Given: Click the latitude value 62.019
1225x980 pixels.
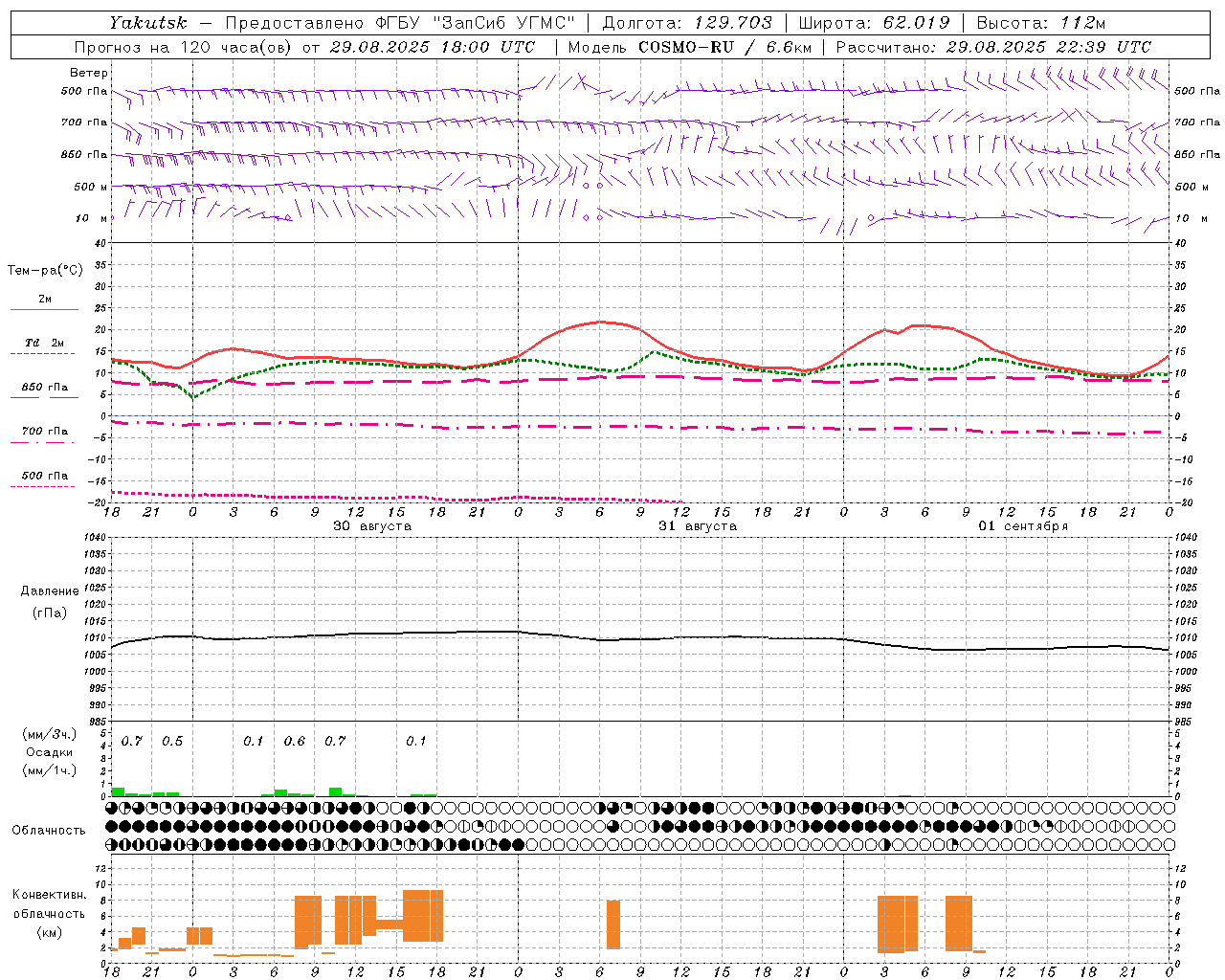Looking at the screenshot, I should tap(916, 22).
